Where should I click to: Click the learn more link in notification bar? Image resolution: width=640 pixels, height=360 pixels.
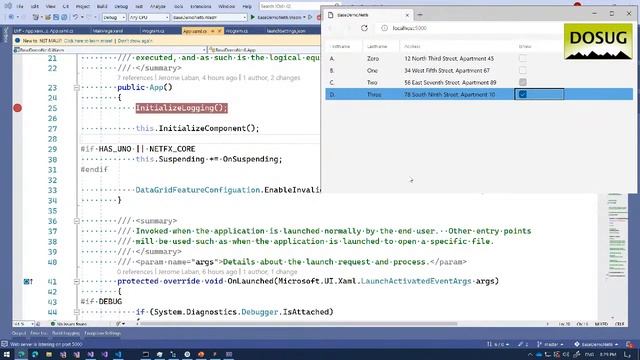88,41
